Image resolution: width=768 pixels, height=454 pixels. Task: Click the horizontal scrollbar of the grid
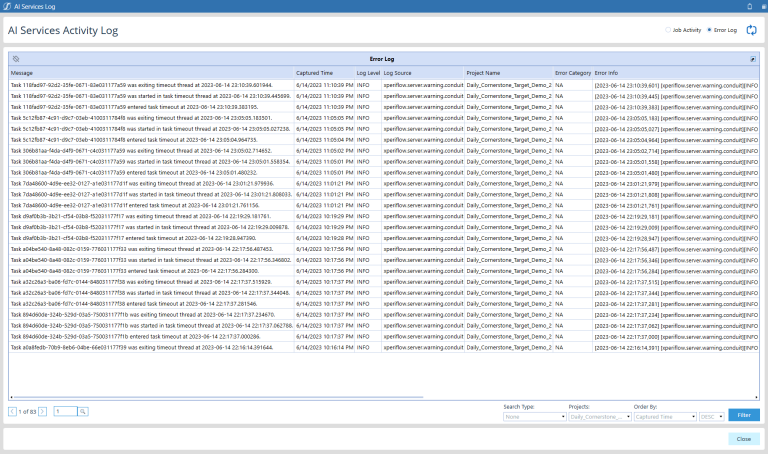pos(218,397)
